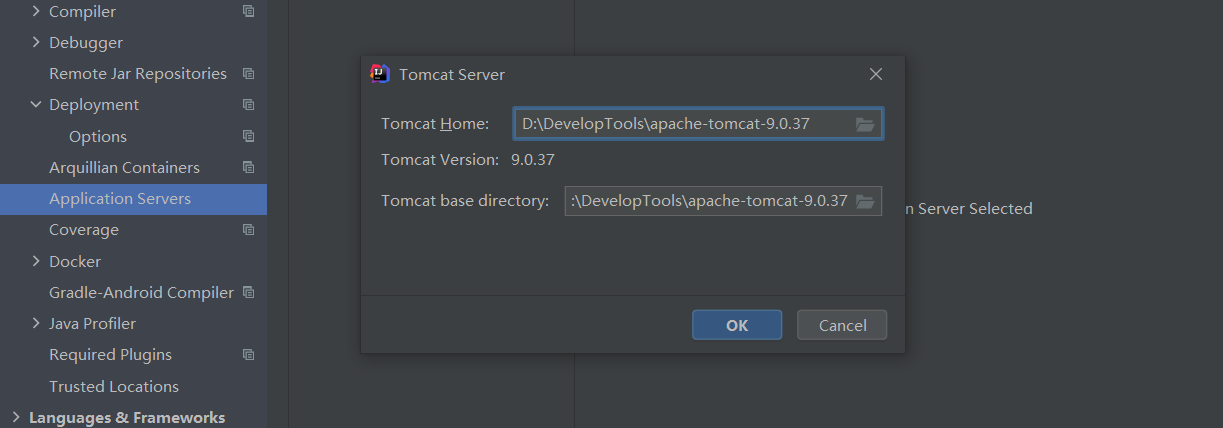Expand the Debugger settings node
This screenshot has width=1223, height=428.
pos(36,43)
